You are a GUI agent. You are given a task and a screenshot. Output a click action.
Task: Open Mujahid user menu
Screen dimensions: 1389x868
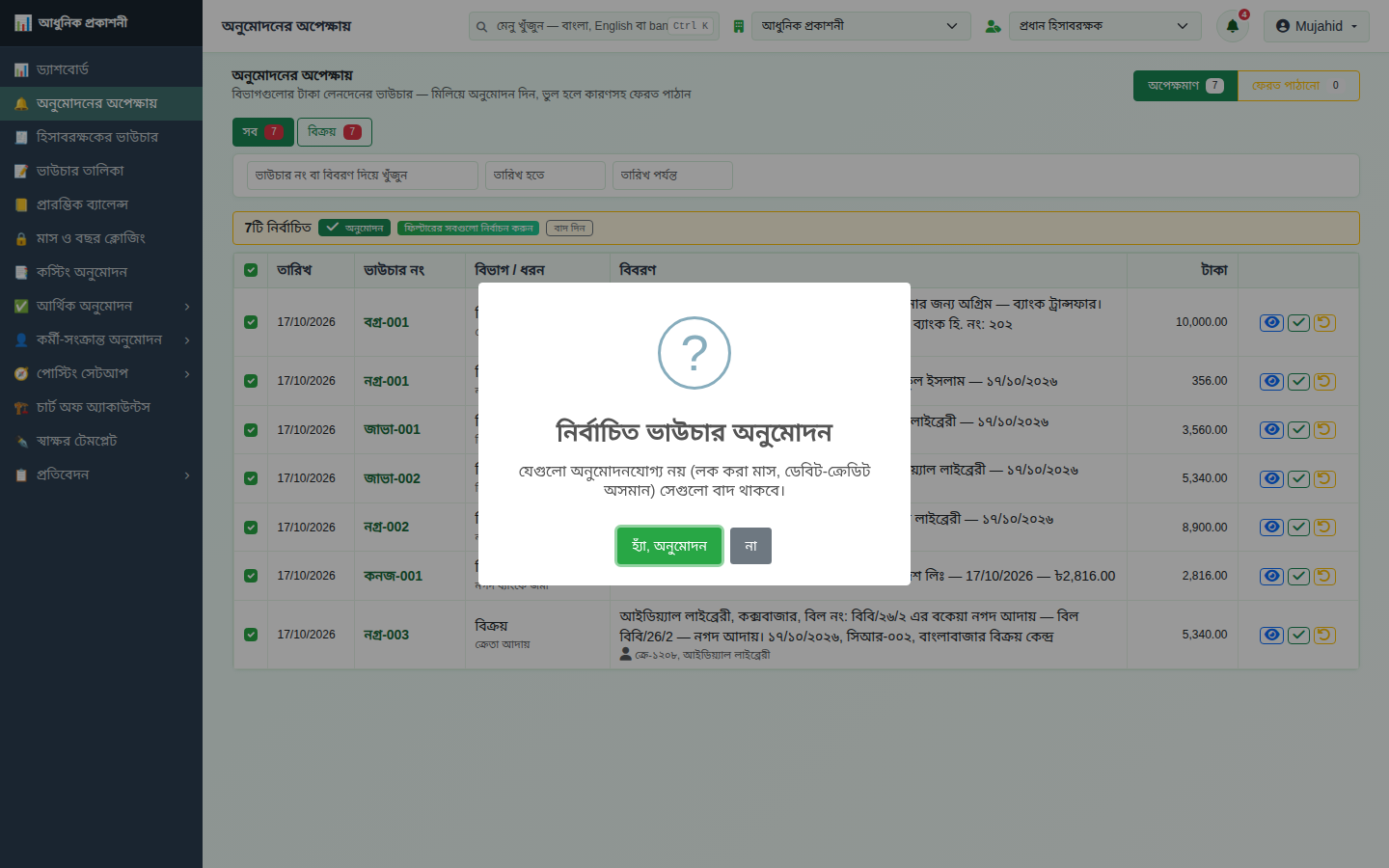[x=1317, y=26]
